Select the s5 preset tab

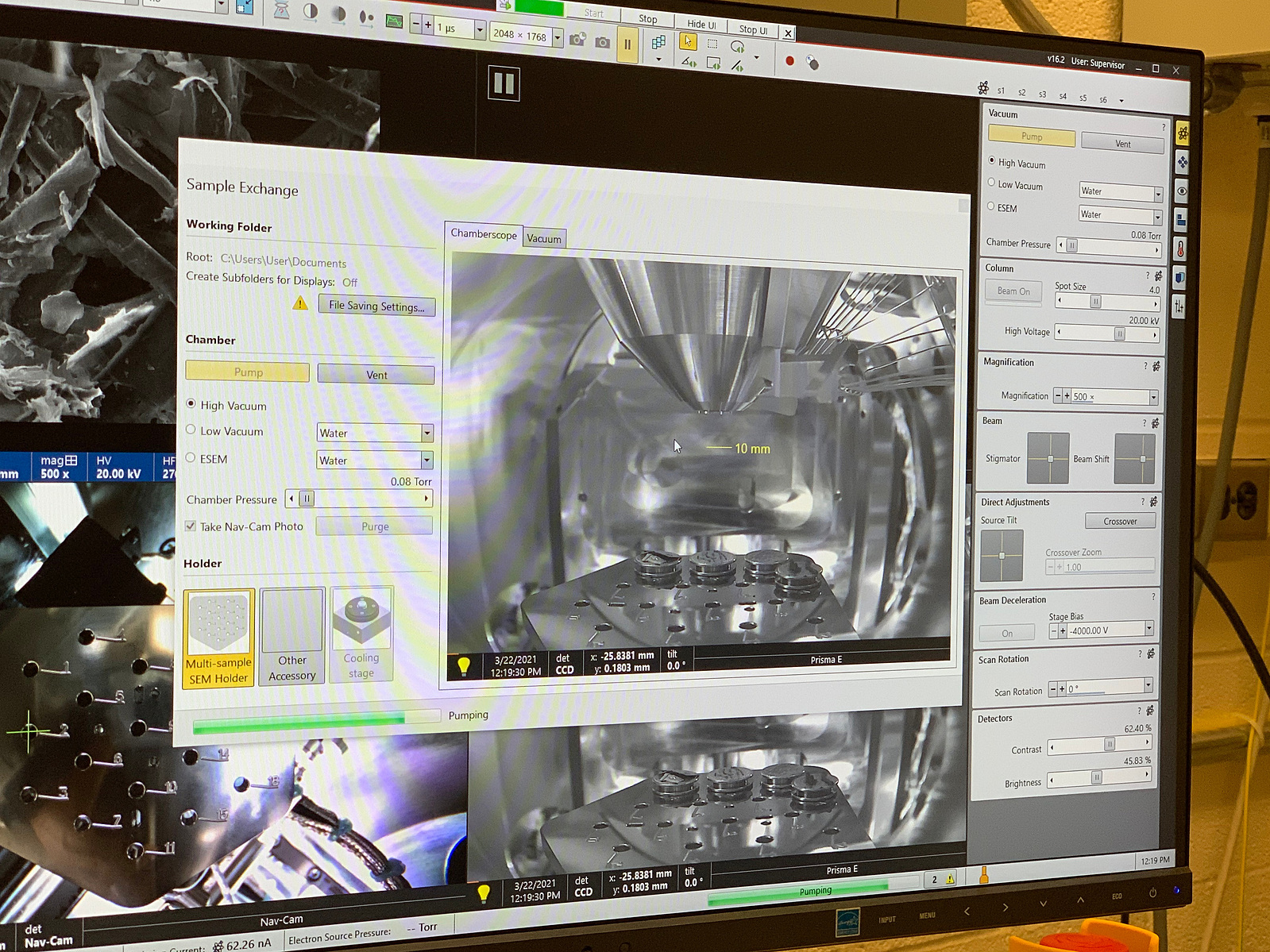click(x=1083, y=98)
